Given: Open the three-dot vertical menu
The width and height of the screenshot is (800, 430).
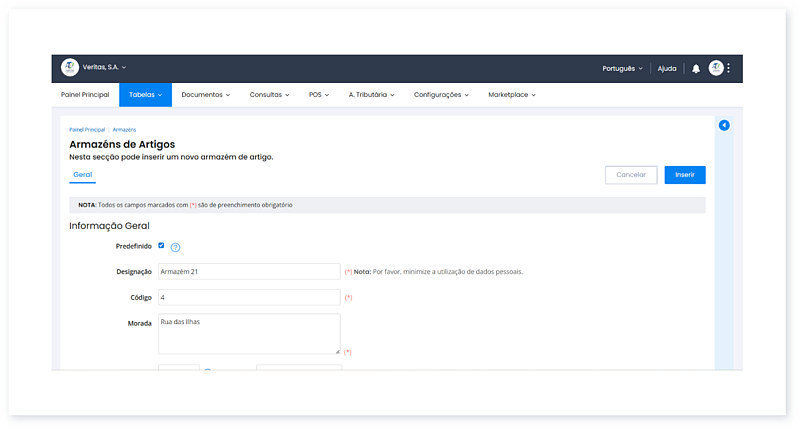Looking at the screenshot, I should click(729, 68).
